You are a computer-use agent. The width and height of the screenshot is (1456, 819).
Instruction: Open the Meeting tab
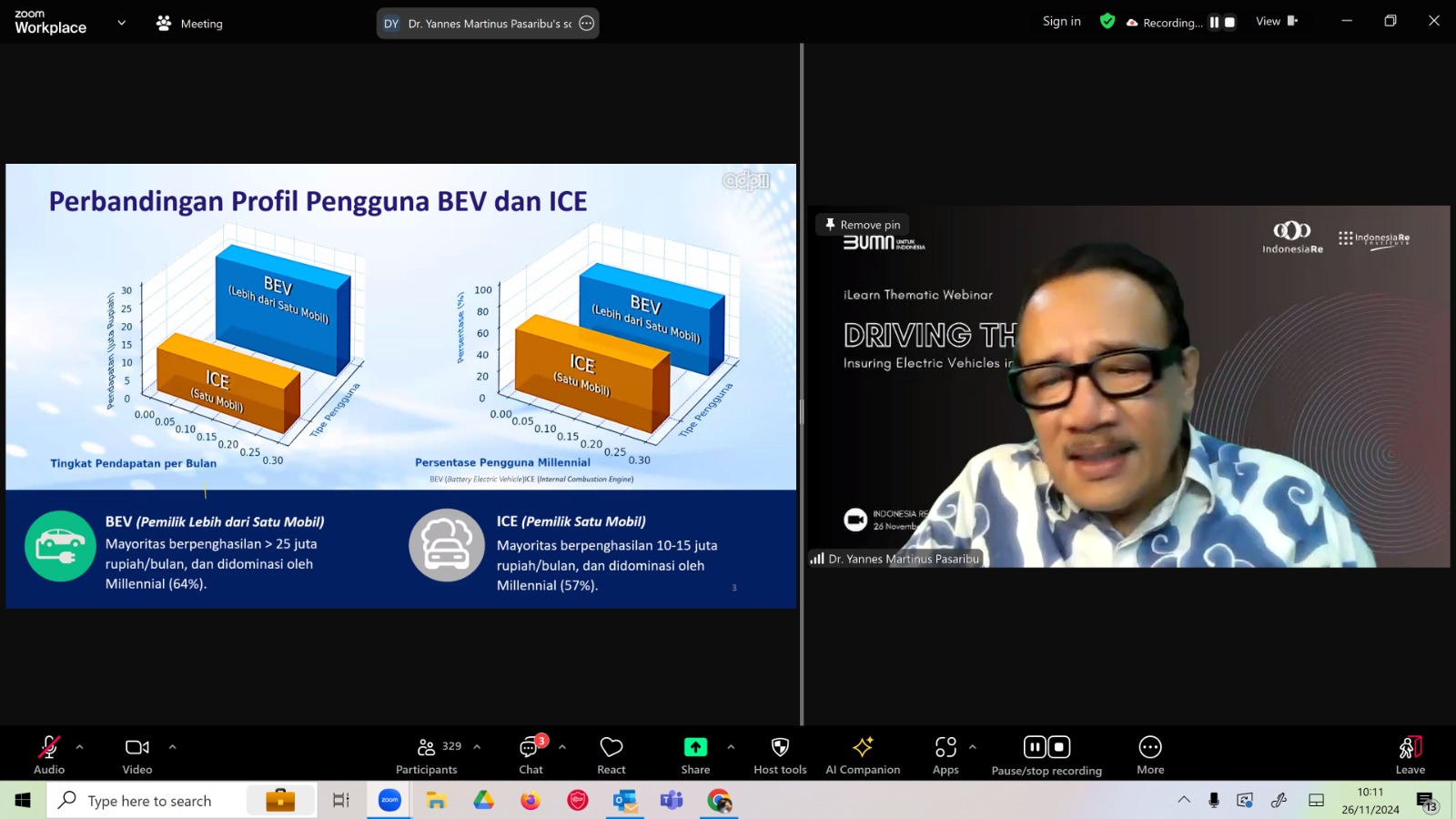point(189,24)
